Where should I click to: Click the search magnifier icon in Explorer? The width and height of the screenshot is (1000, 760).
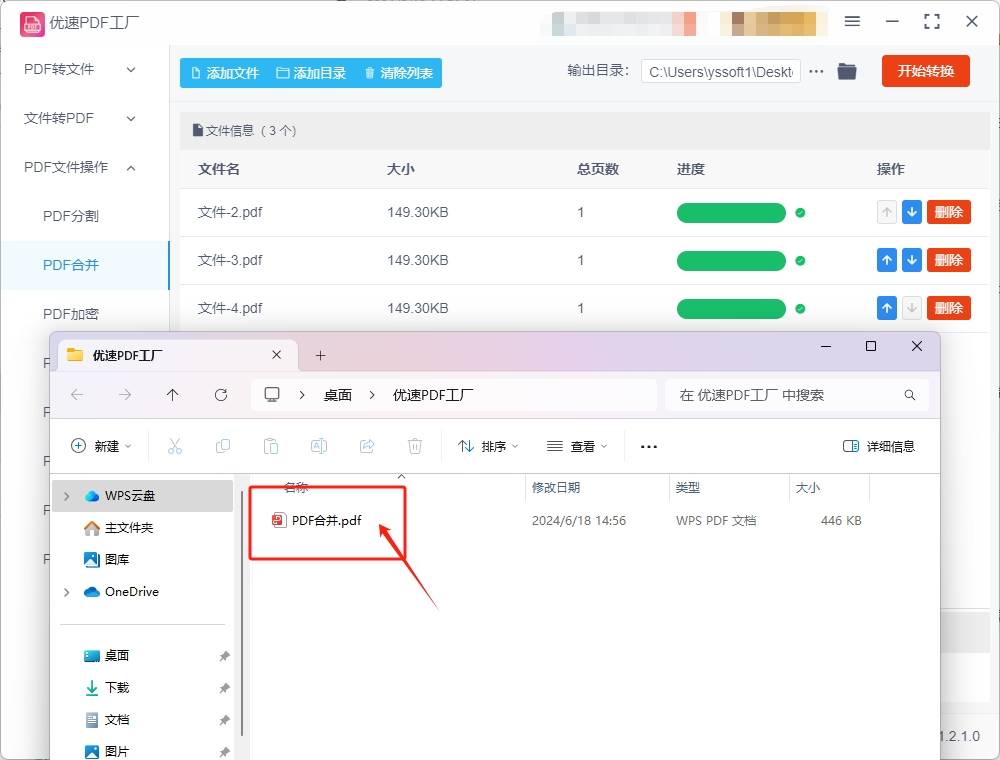coord(909,395)
